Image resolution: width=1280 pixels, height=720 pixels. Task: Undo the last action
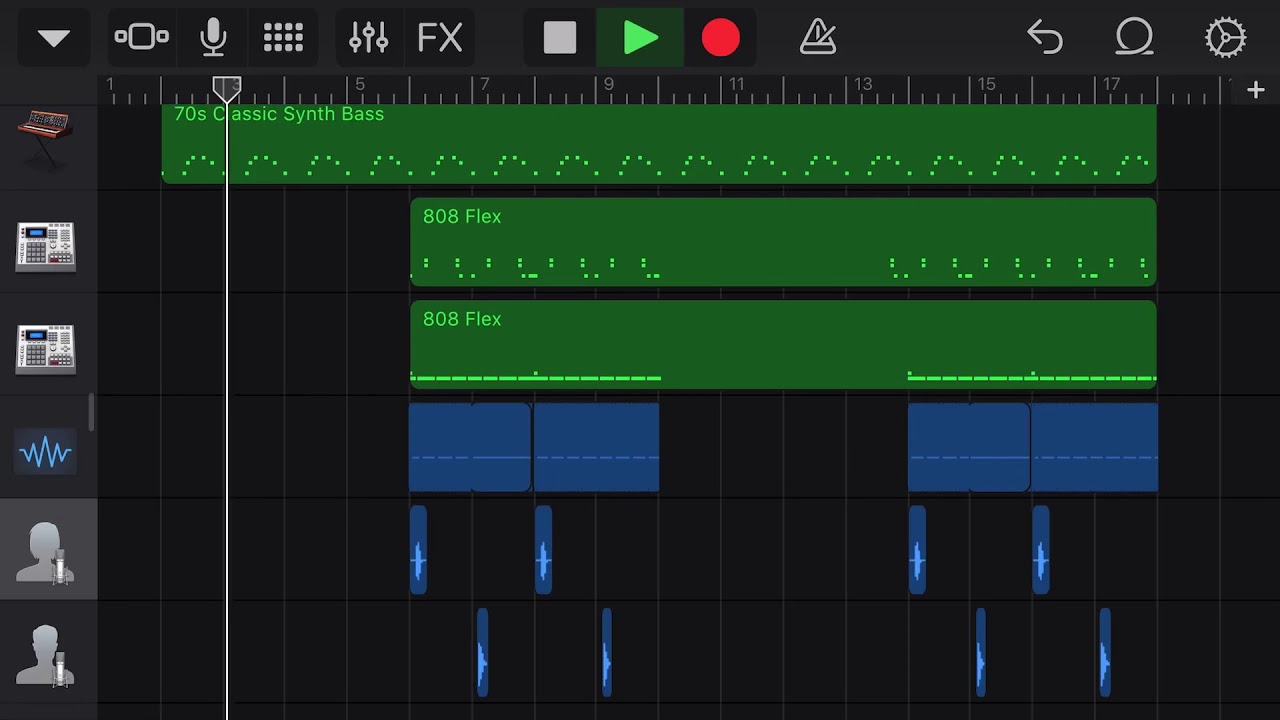tap(1045, 38)
